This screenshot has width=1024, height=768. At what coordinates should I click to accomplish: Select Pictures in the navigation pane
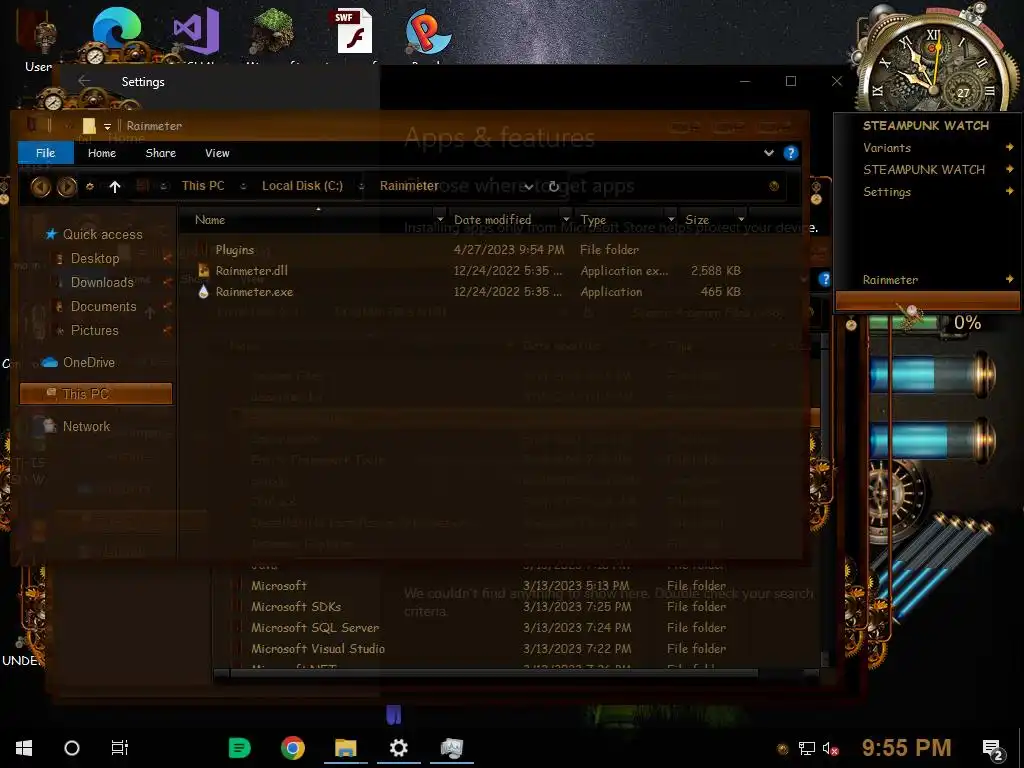pyautogui.click(x=95, y=330)
